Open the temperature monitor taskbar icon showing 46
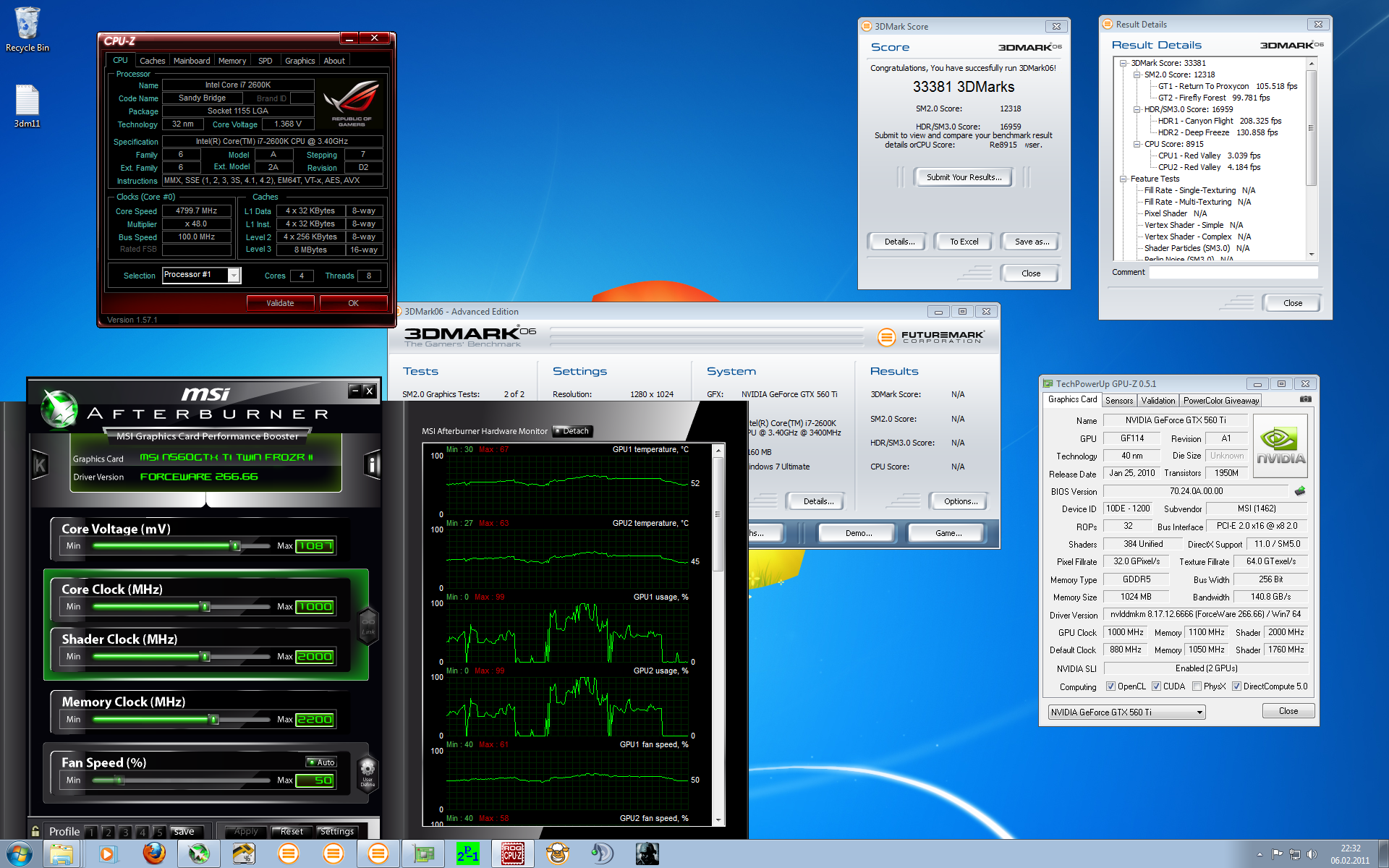This screenshot has width=1389, height=868. [243, 854]
